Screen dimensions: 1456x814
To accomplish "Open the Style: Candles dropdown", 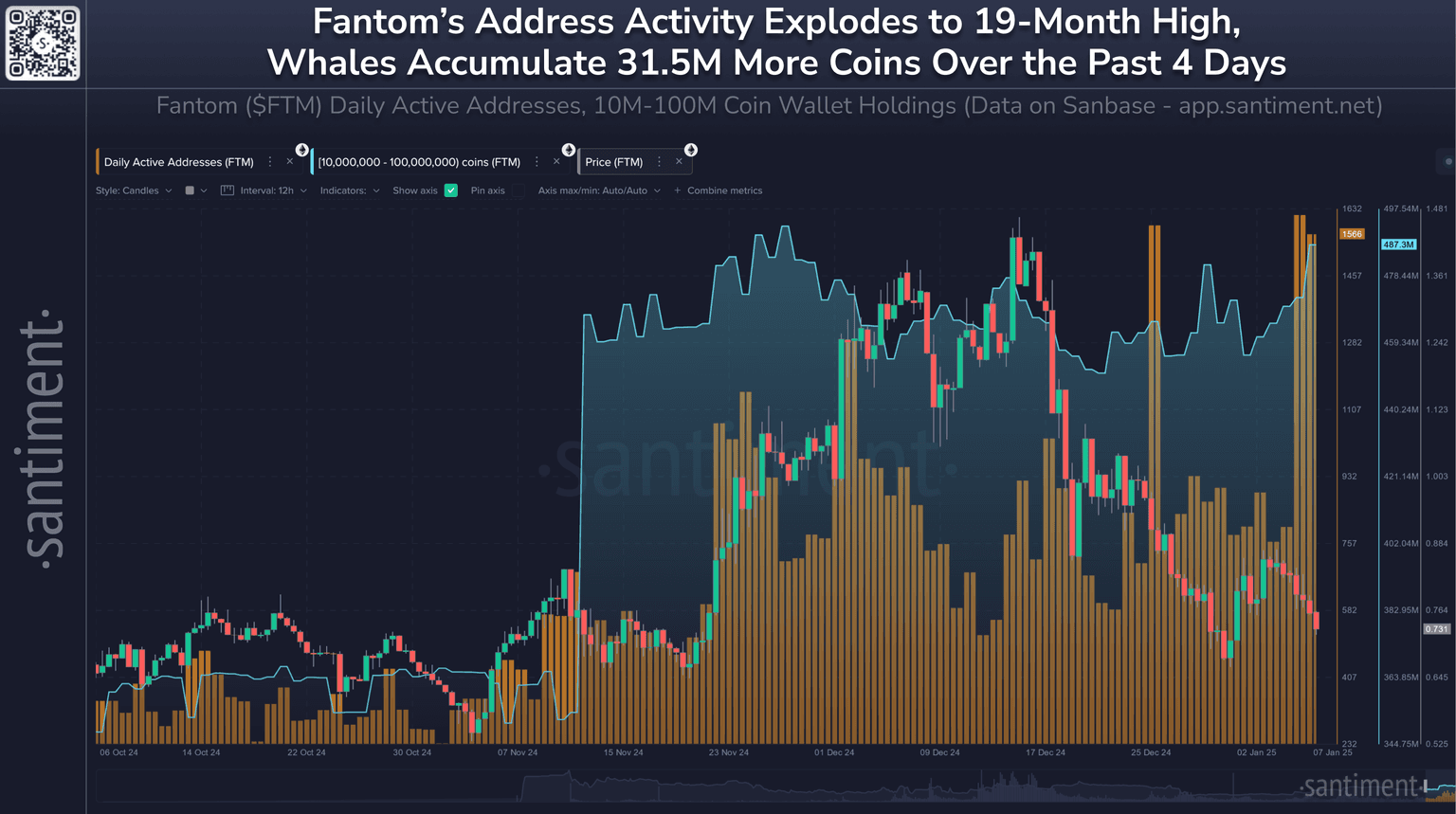I will pyautogui.click(x=134, y=190).
